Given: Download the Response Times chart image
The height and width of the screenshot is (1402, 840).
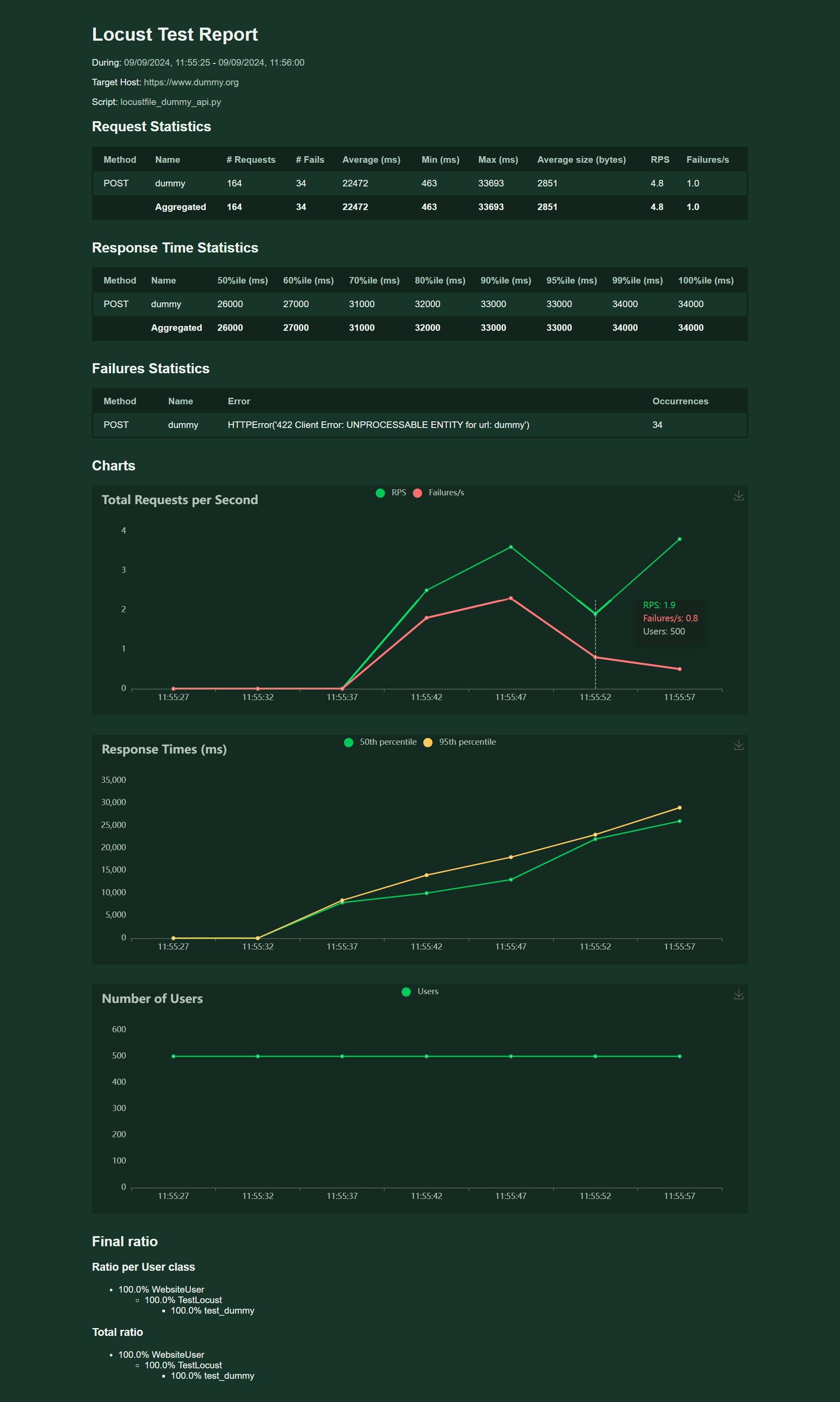Looking at the screenshot, I should pos(738,745).
